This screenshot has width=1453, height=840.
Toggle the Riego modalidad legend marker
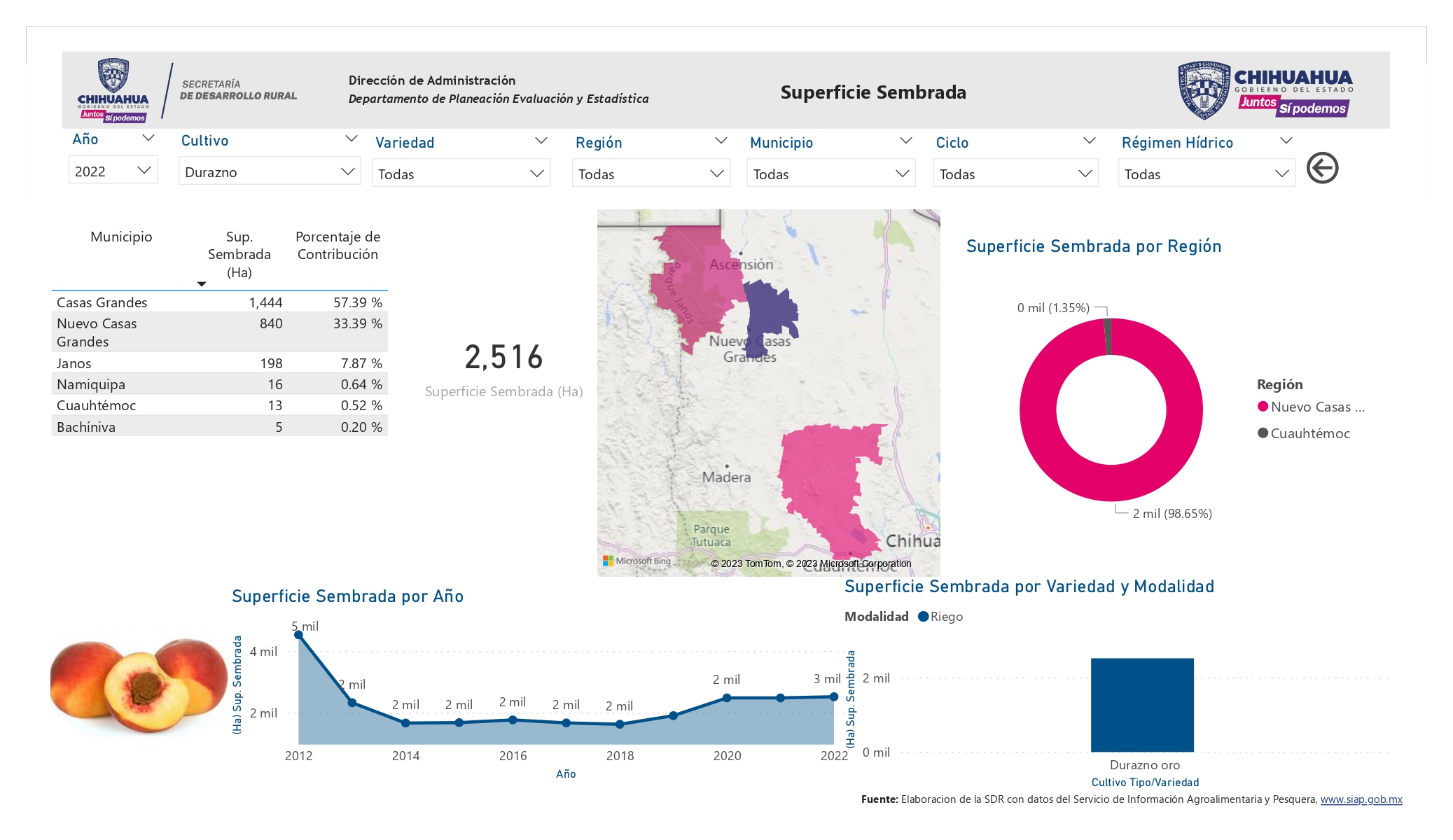923,617
